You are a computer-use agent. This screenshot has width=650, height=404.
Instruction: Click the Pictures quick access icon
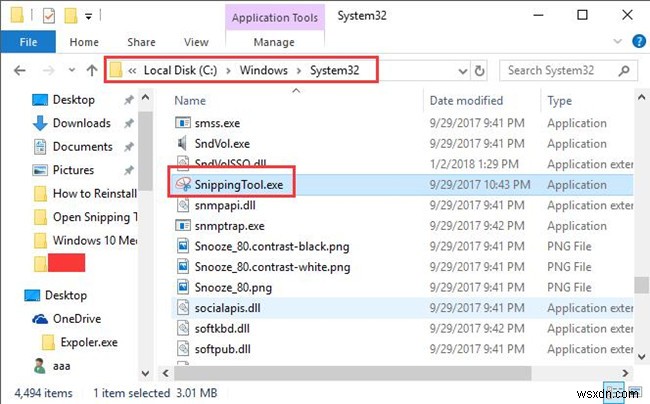click(40, 170)
